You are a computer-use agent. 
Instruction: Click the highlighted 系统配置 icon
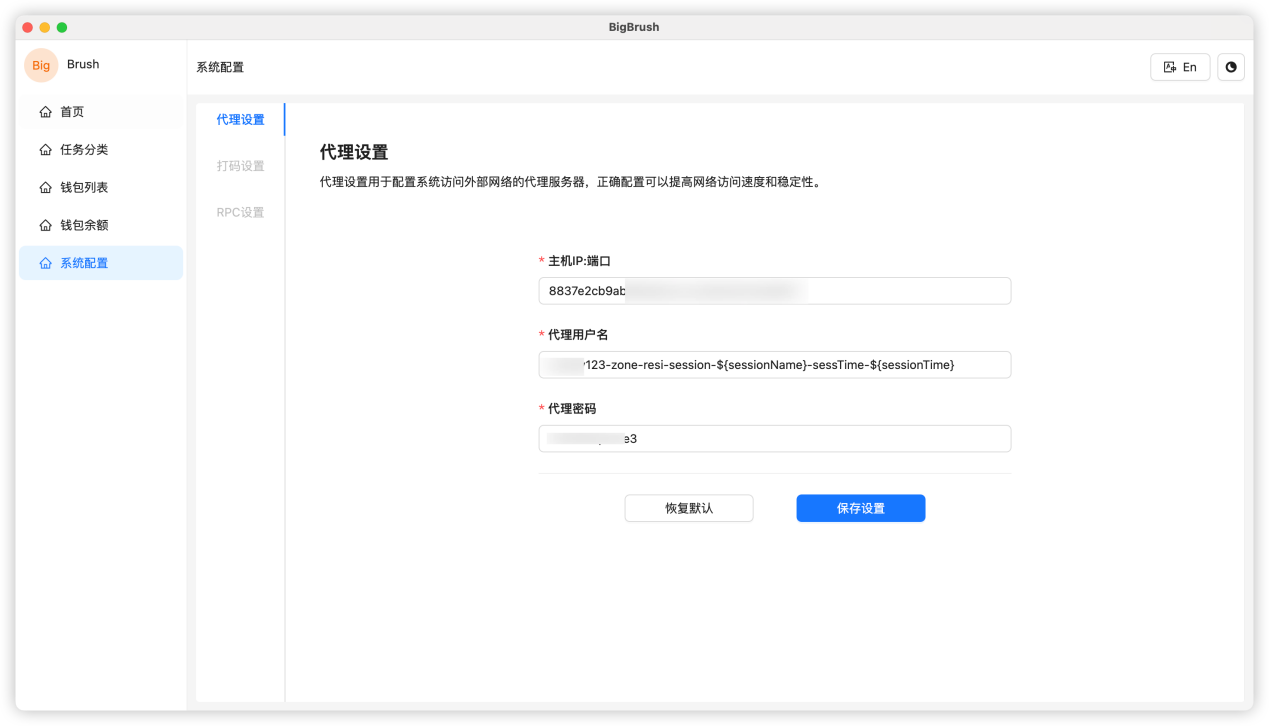(45, 262)
